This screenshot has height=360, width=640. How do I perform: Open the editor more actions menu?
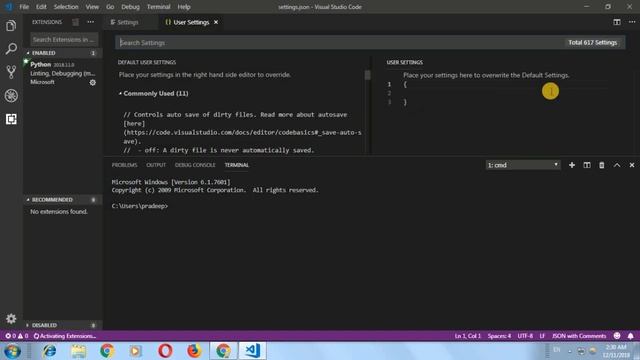632,22
